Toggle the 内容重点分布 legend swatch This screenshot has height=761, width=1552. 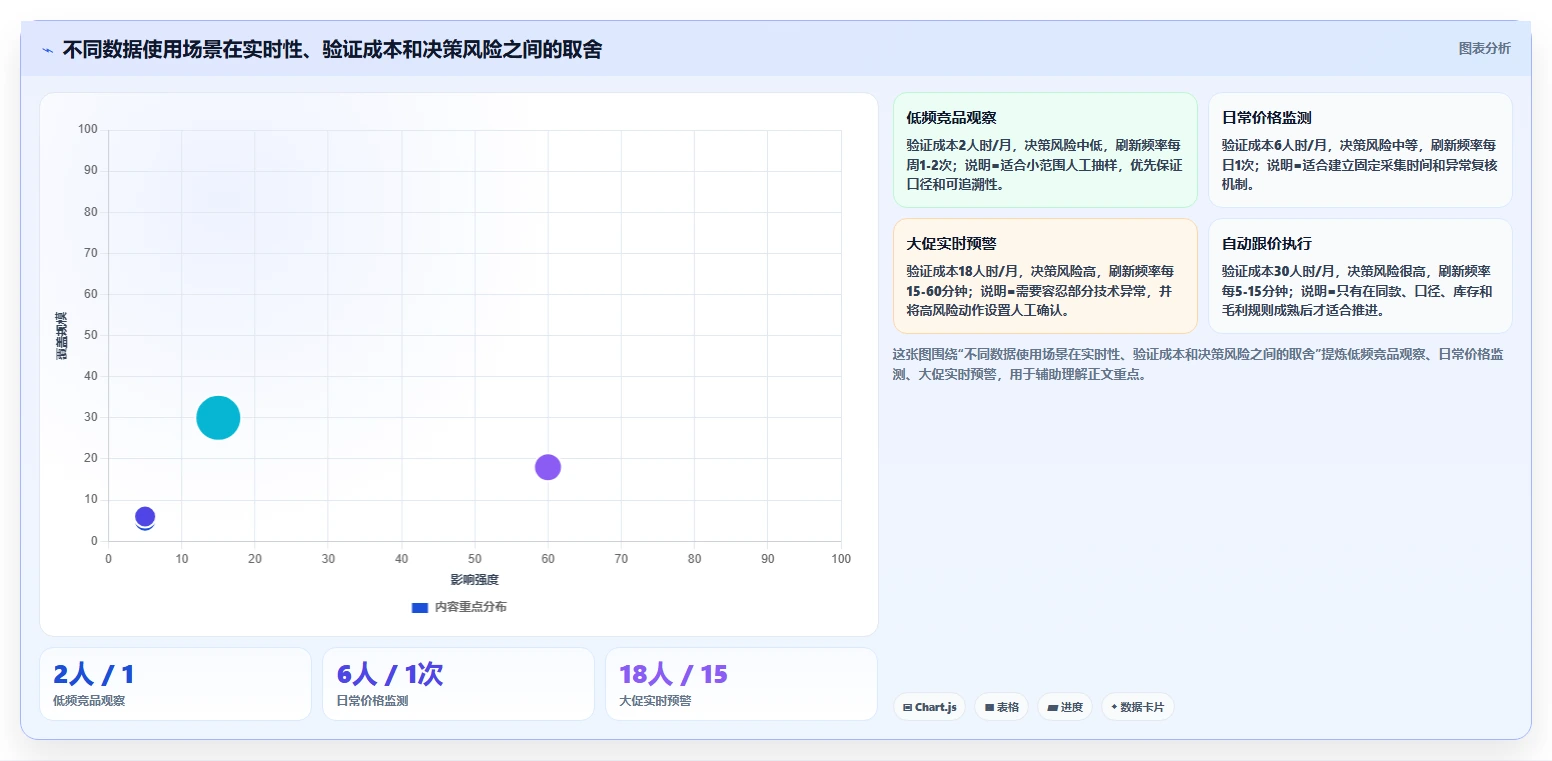pyautogui.click(x=420, y=607)
